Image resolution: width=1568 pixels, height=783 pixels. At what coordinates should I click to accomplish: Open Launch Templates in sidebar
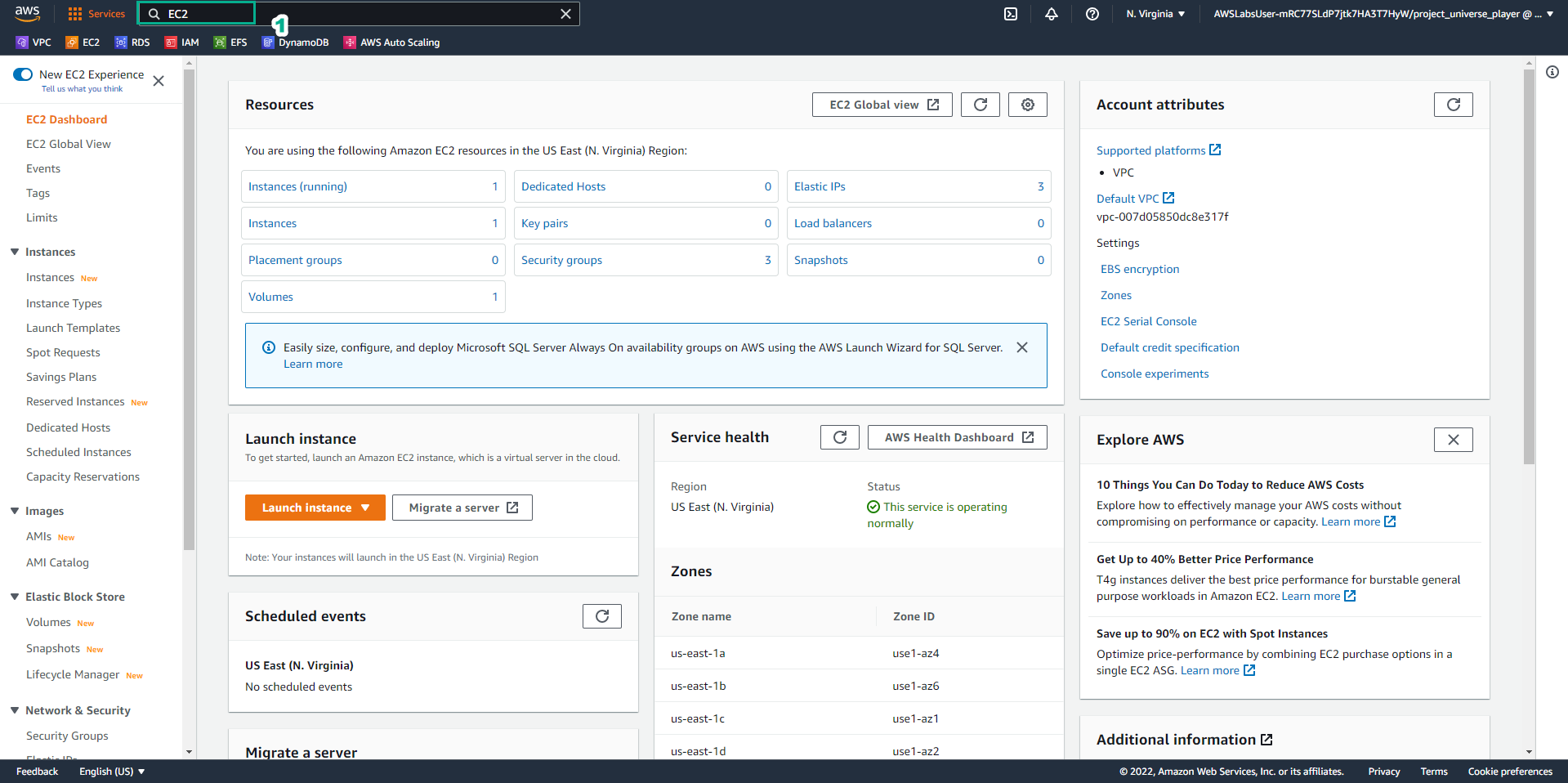tap(74, 328)
